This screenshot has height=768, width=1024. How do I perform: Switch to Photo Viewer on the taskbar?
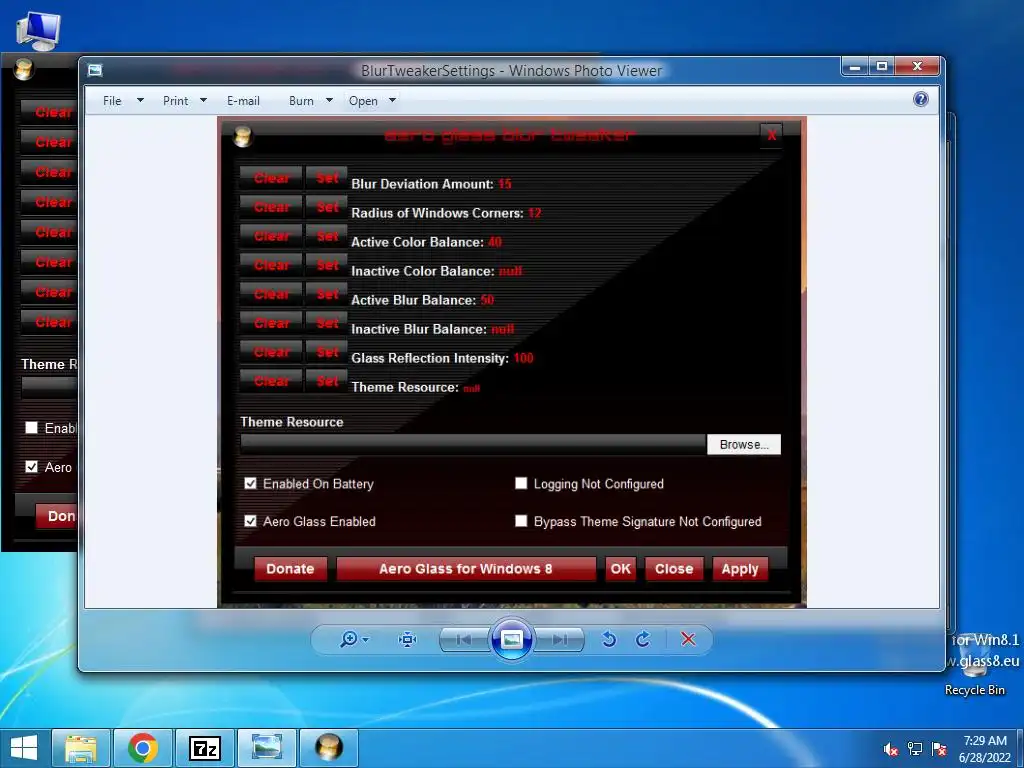[x=267, y=748]
